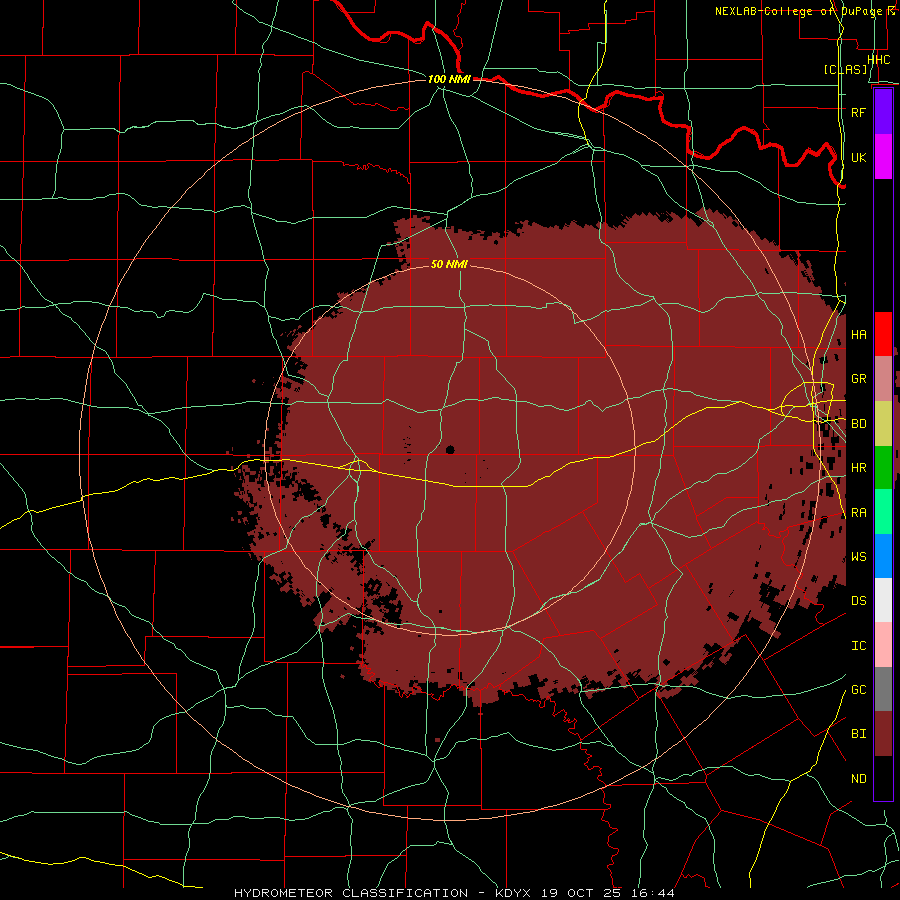Click the DS white legend swatch
The width and height of the screenshot is (900, 900).
883,600
